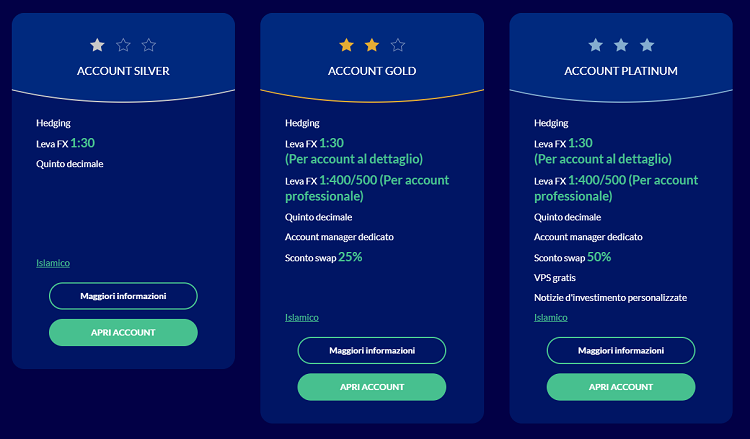Screen dimensions: 750x439
Task: Click the second empty star on Account Silver
Action: 123,45
